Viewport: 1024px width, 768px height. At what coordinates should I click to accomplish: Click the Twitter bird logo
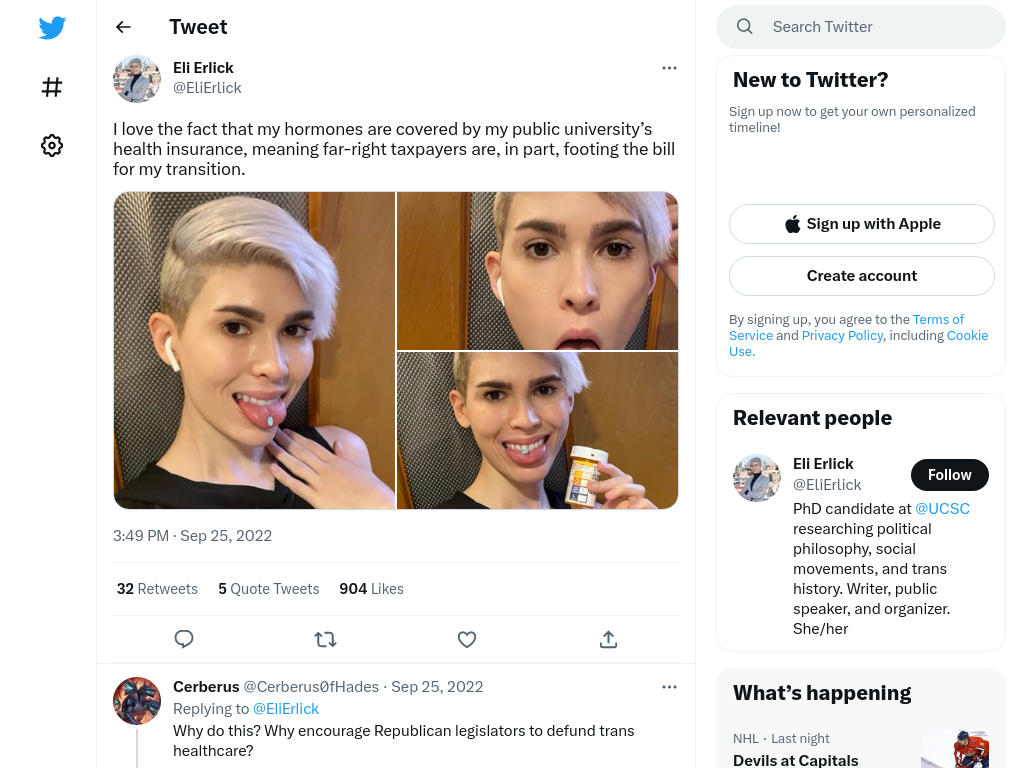(x=52, y=27)
